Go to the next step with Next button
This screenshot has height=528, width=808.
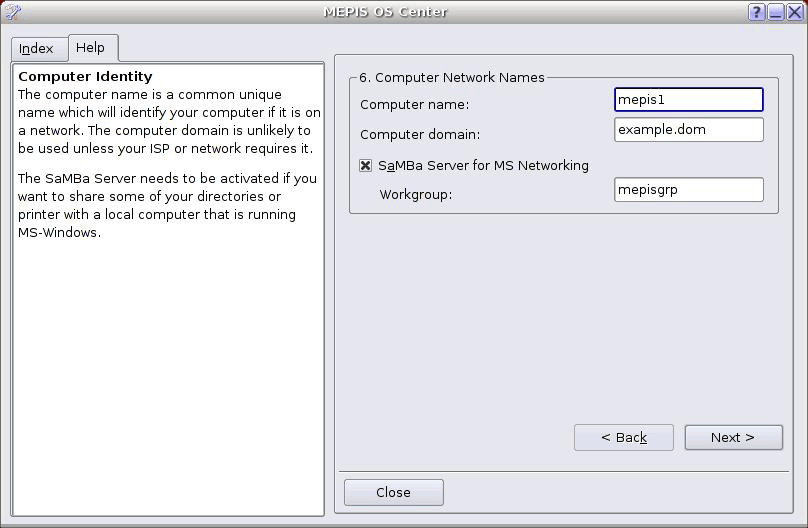click(733, 437)
